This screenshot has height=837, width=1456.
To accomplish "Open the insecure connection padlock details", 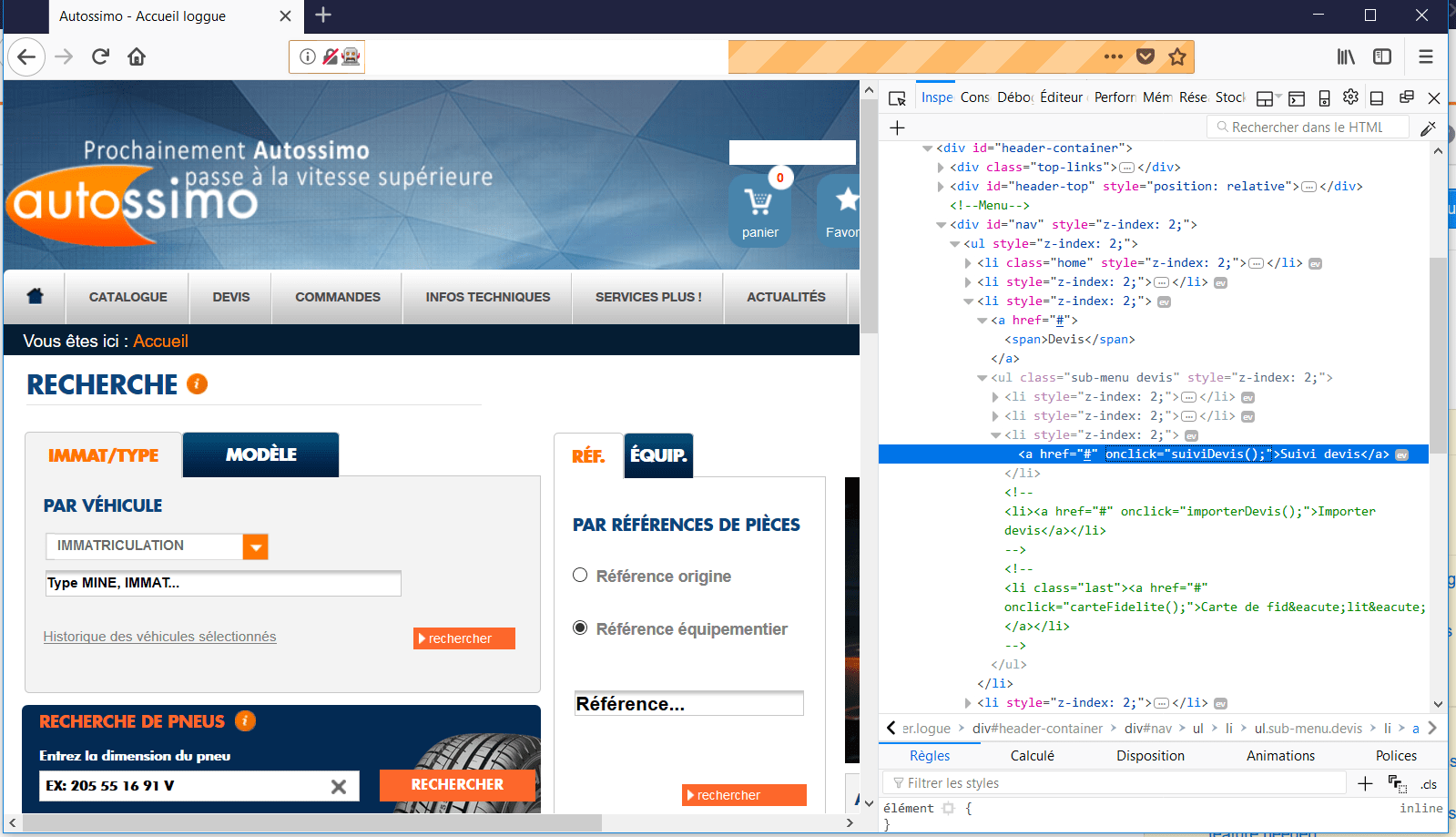I will click(x=330, y=56).
